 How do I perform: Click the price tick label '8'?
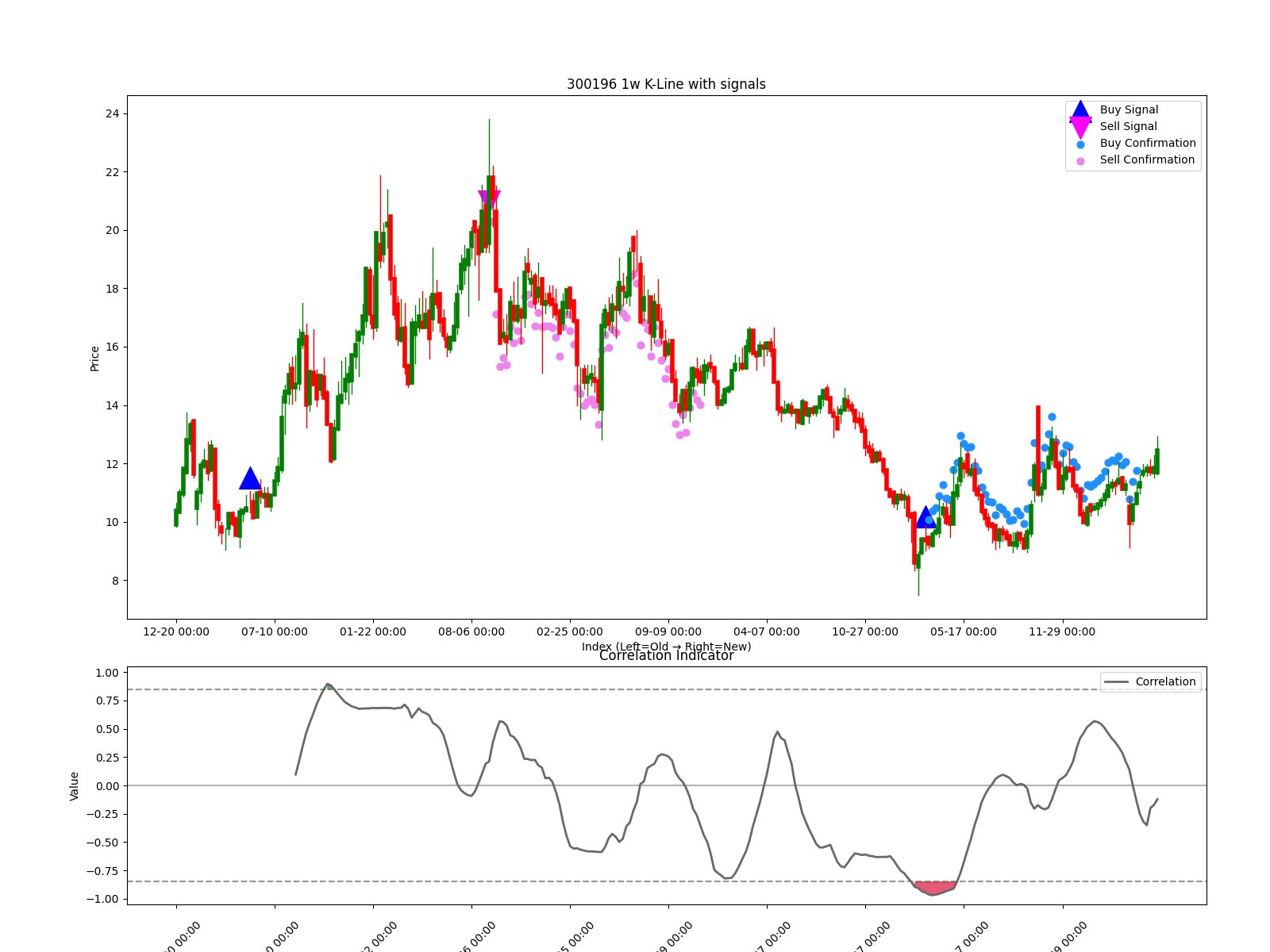pyautogui.click(x=115, y=581)
